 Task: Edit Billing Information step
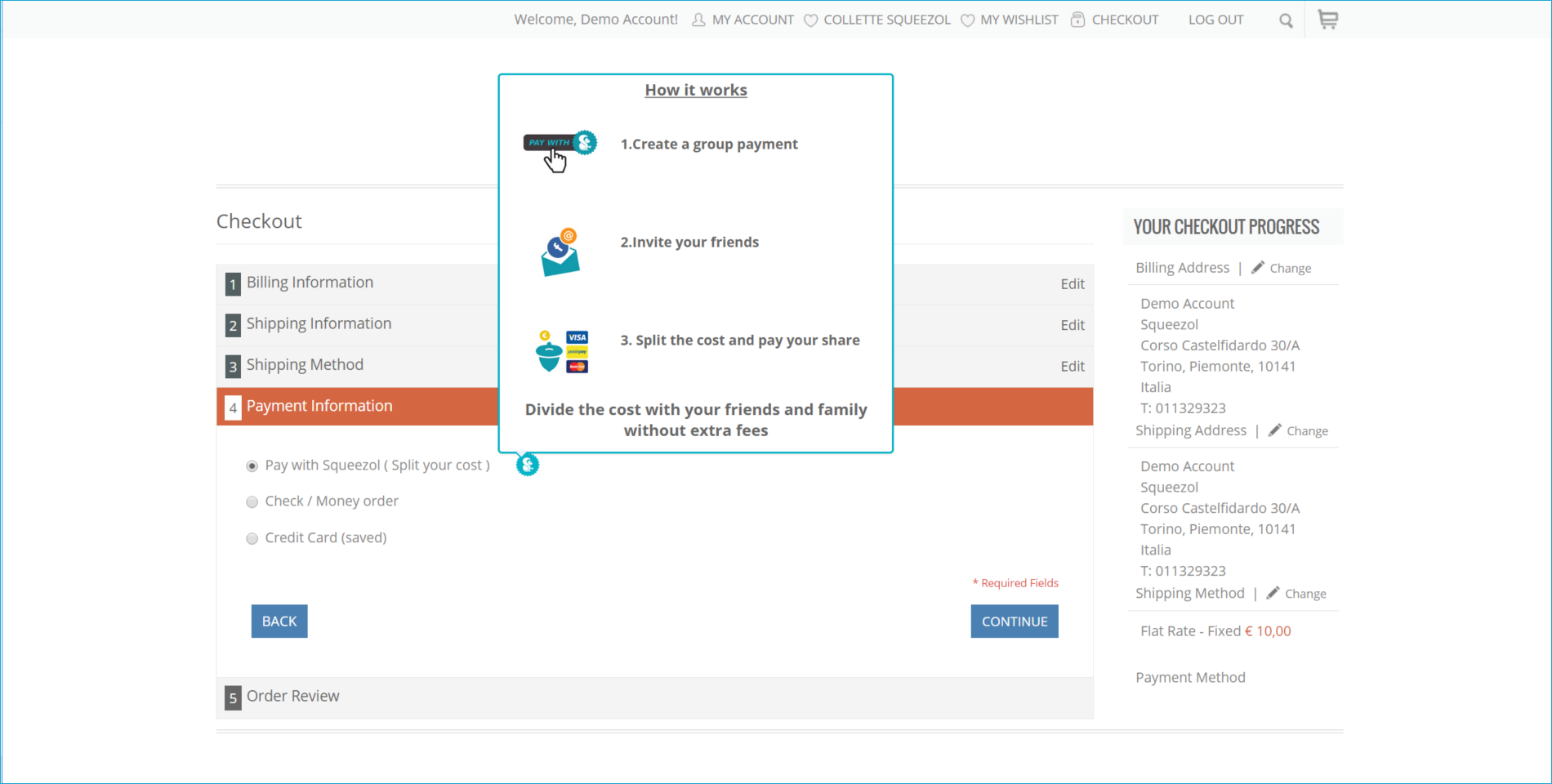[1073, 283]
